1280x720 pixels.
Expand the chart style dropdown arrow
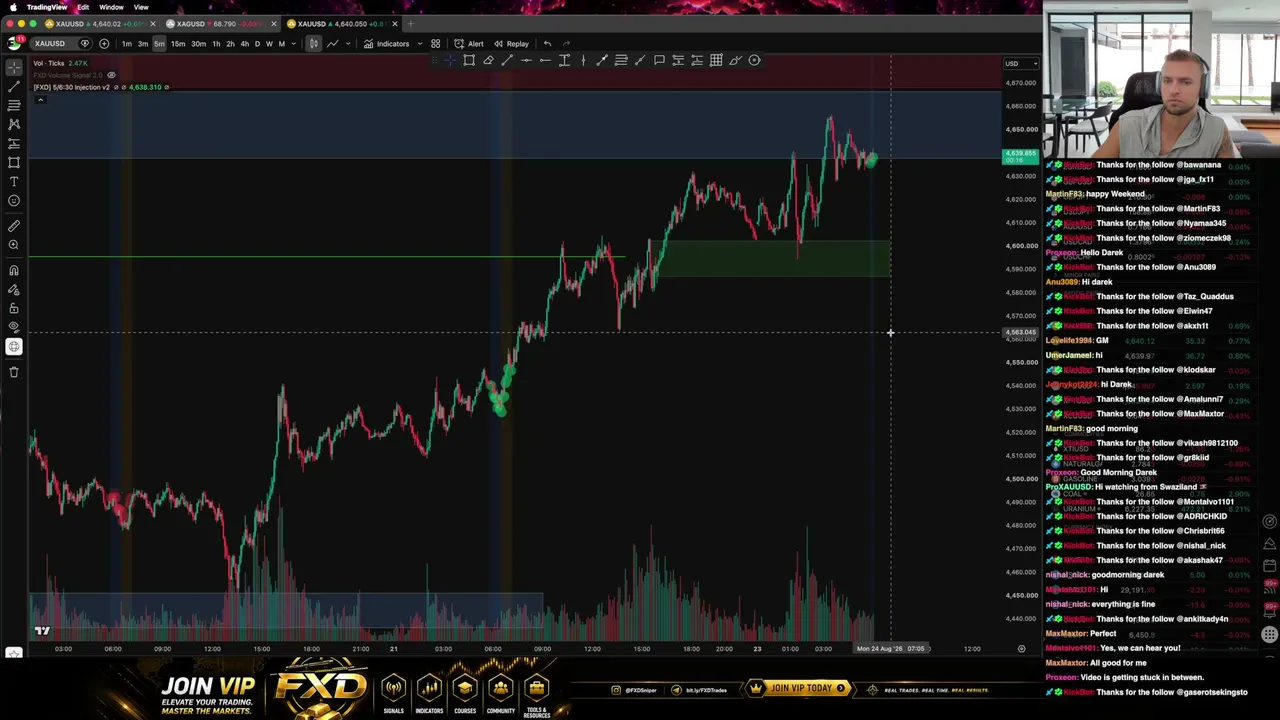coord(347,44)
